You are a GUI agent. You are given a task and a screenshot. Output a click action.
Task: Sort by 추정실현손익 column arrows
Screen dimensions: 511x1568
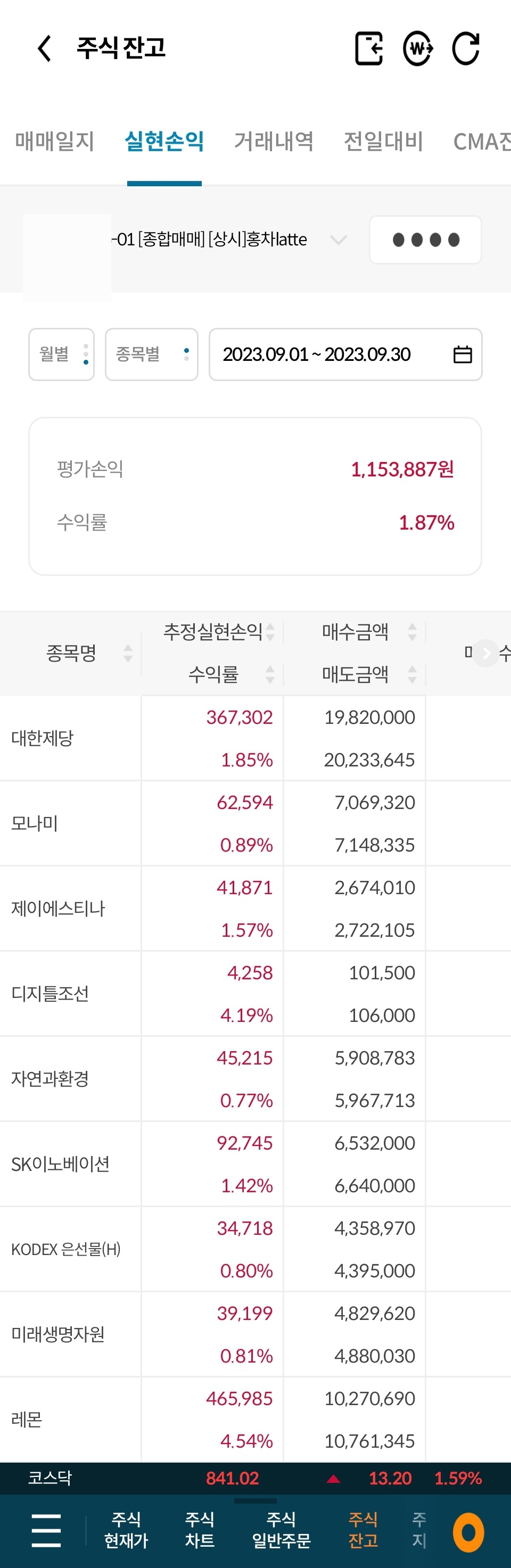click(x=270, y=632)
